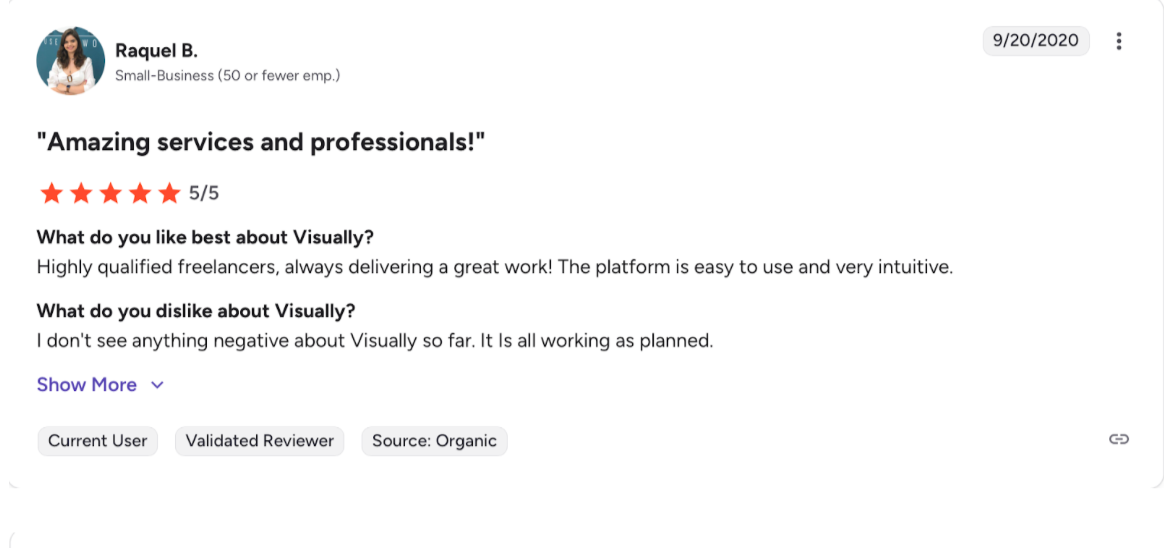
Task: Select the Validated Reviewer tag
Action: pyautogui.click(x=260, y=441)
